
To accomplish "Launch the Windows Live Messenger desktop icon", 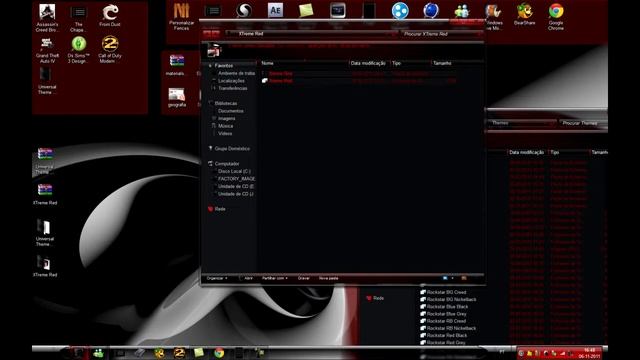I will 462,11.
